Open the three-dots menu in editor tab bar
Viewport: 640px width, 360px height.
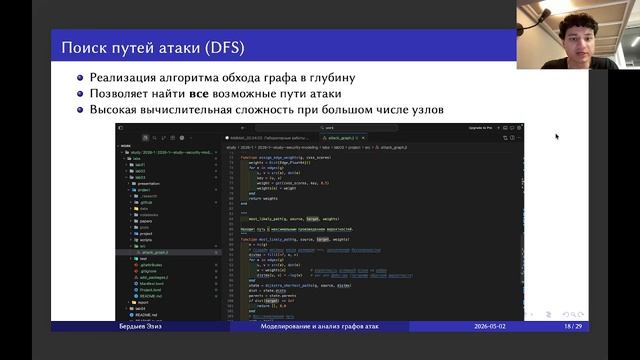519,138
